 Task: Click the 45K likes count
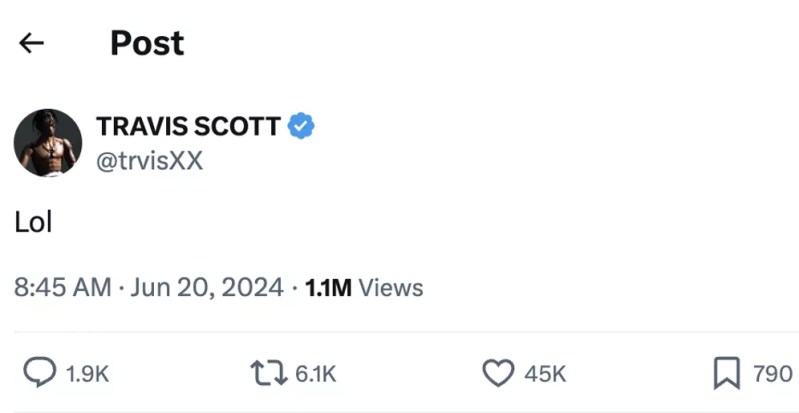545,374
